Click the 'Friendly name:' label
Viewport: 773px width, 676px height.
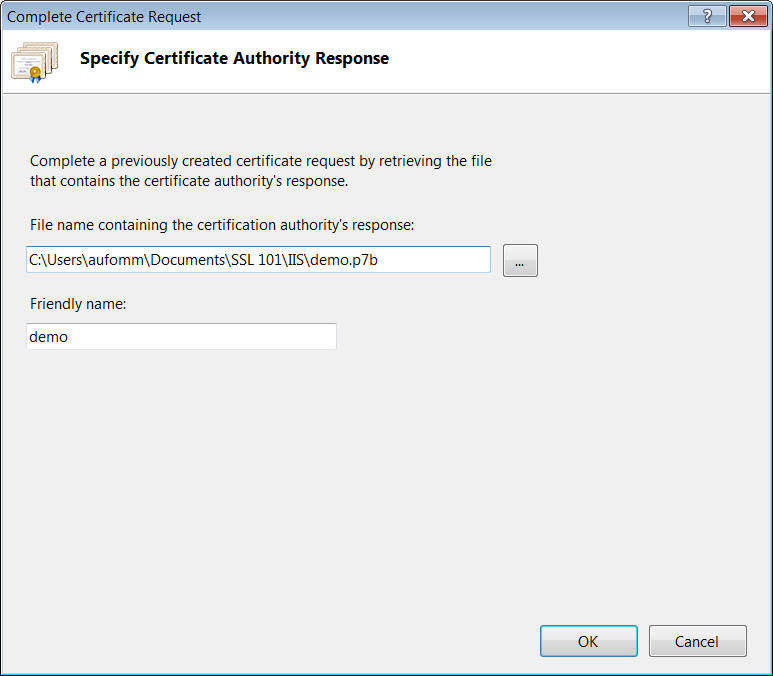click(78, 304)
